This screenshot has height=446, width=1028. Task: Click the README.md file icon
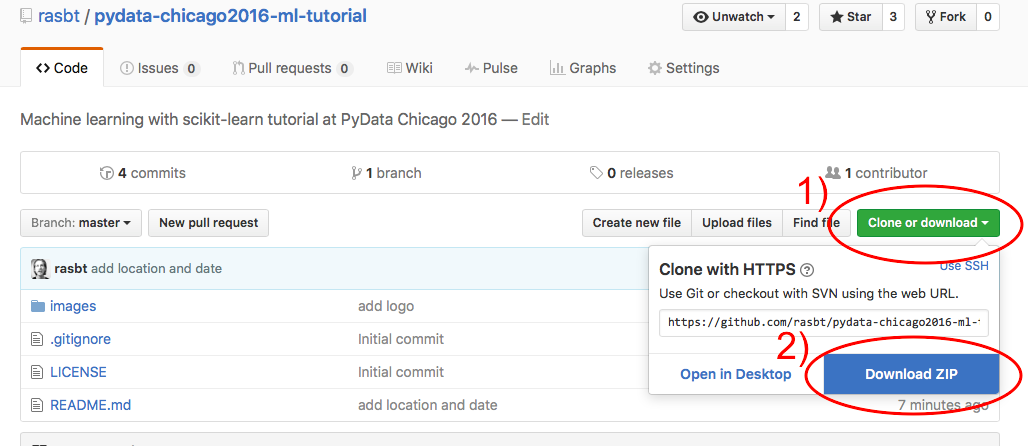[x=38, y=405]
